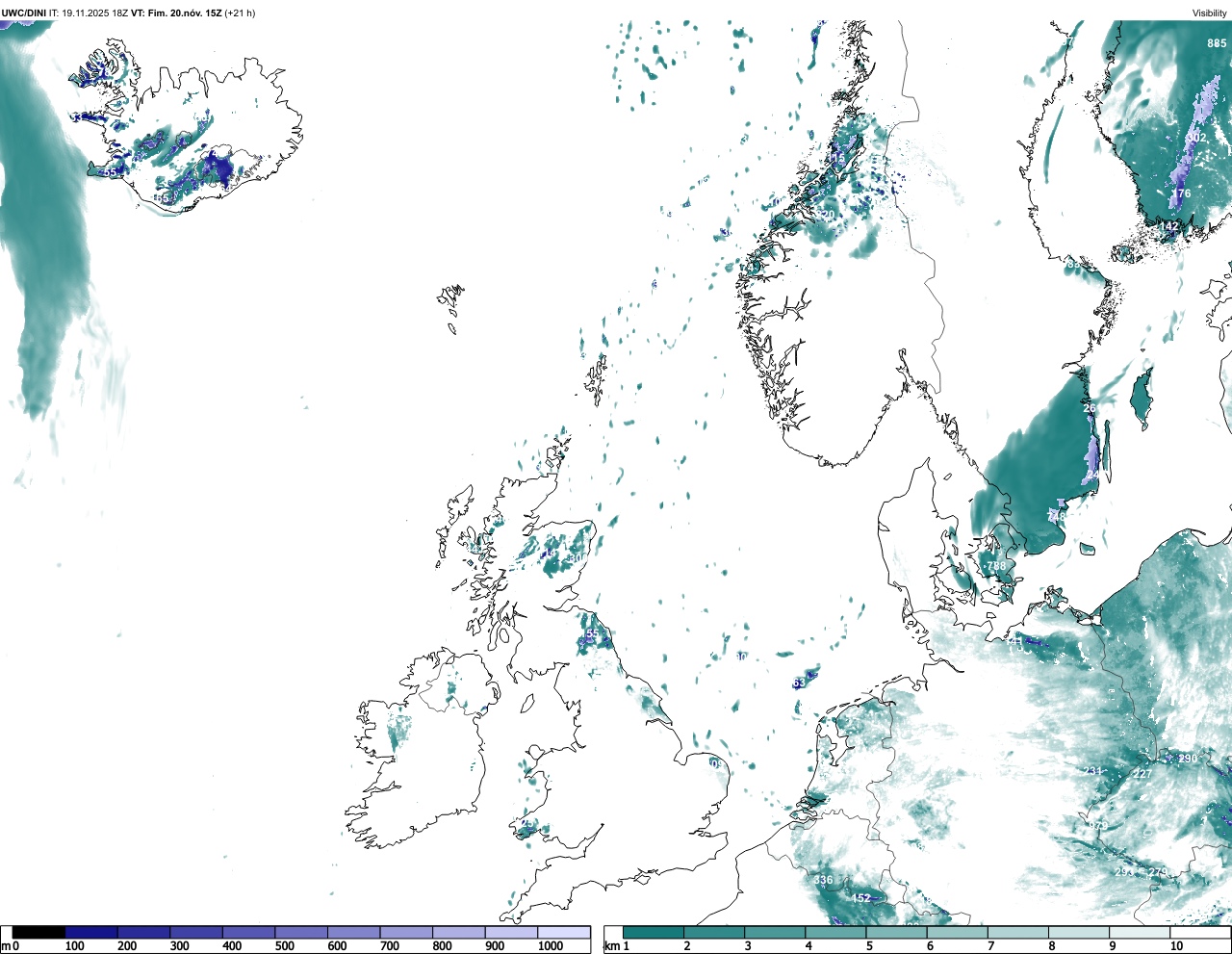Viewport: 1232px width, 954px height.
Task: Click the black 0–100 m legend swatch
Action: (x=39, y=932)
